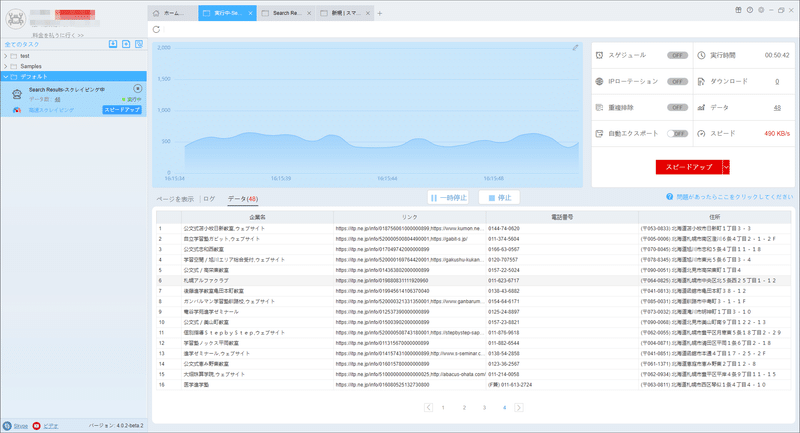The width and height of the screenshot is (800, 433).
Task: Click the robot icon of Search Results task
Action: pyautogui.click(x=17, y=94)
